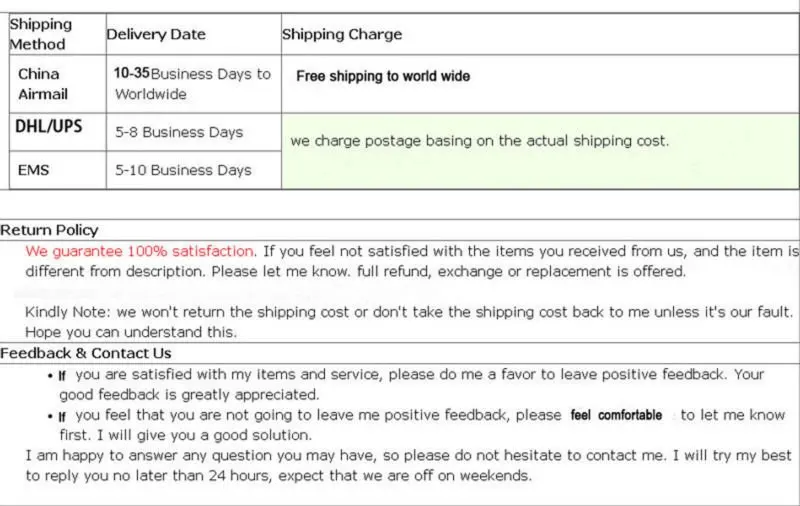The image size is (800, 506).
Task: Click the bold feel comfortable text
Action: coord(616,415)
